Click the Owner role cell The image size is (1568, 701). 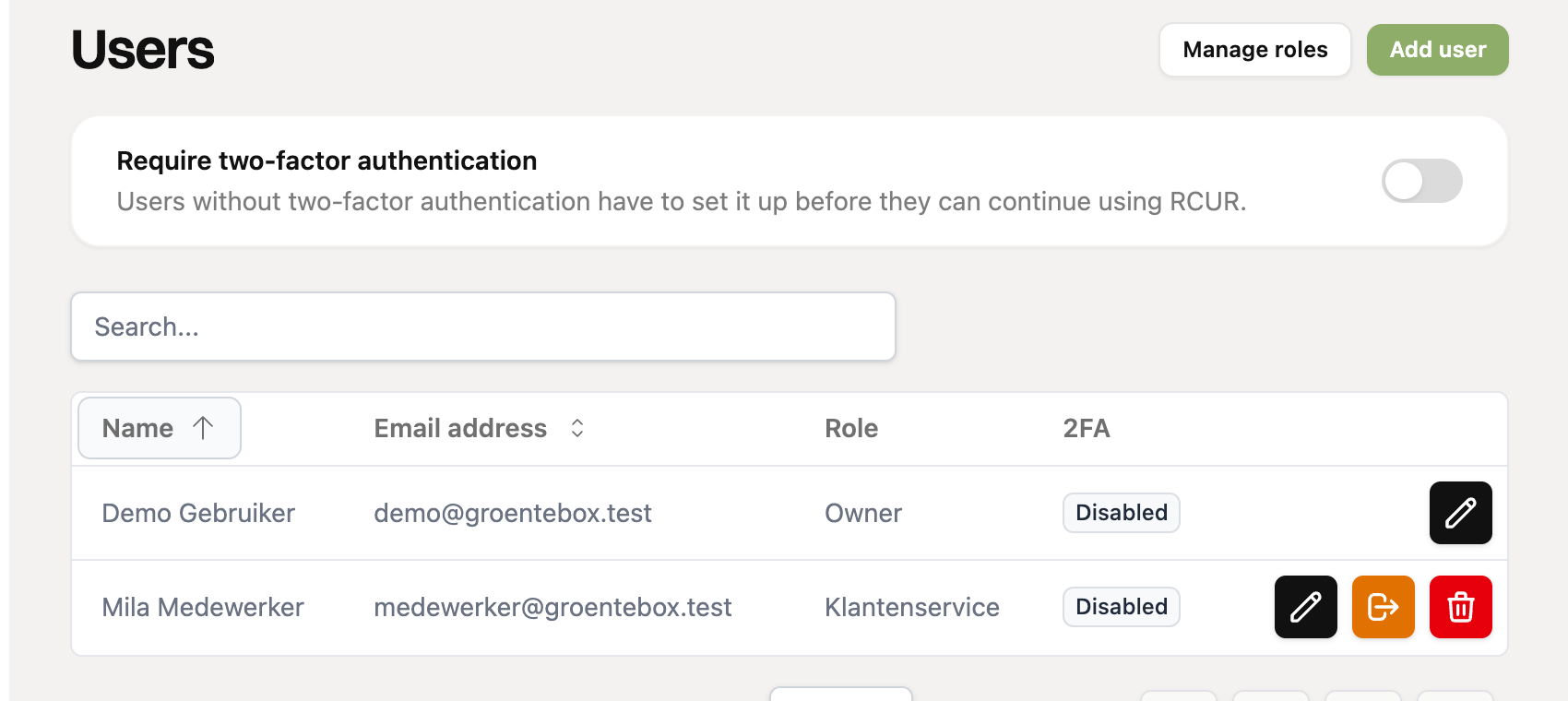(x=863, y=513)
